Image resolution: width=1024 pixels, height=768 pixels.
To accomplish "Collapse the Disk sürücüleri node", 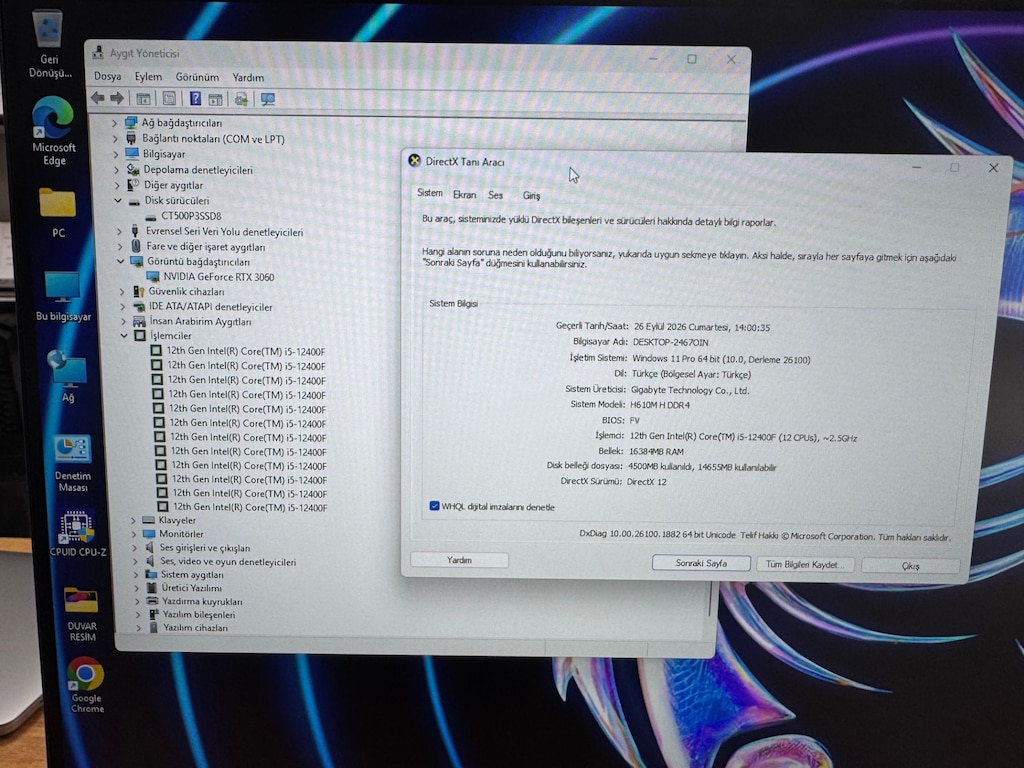I will click(x=118, y=200).
